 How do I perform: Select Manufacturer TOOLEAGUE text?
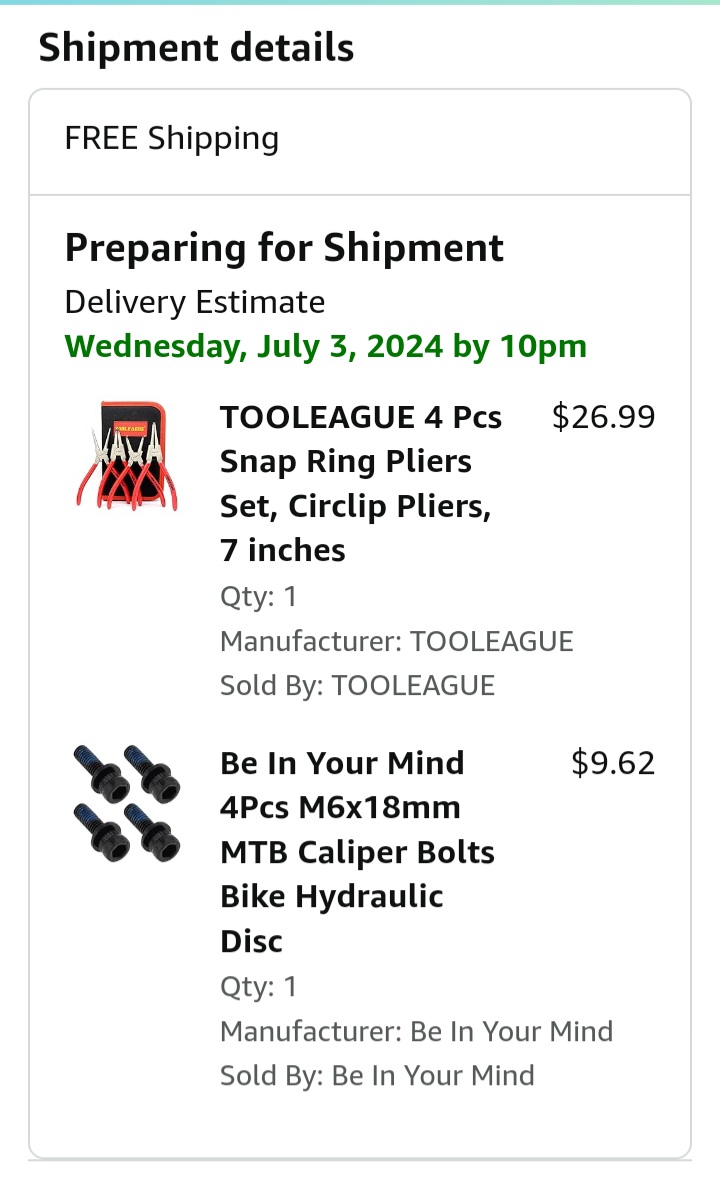click(x=396, y=641)
